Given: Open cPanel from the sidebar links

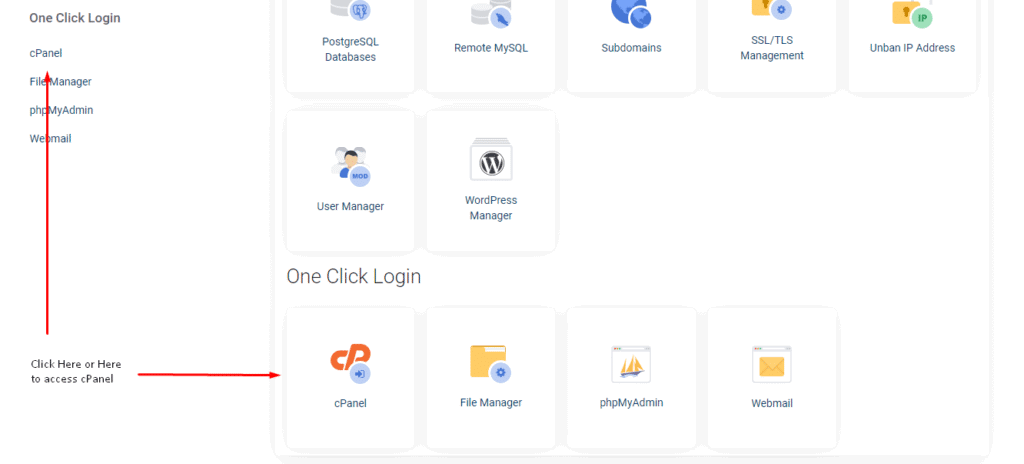Looking at the screenshot, I should 46,53.
